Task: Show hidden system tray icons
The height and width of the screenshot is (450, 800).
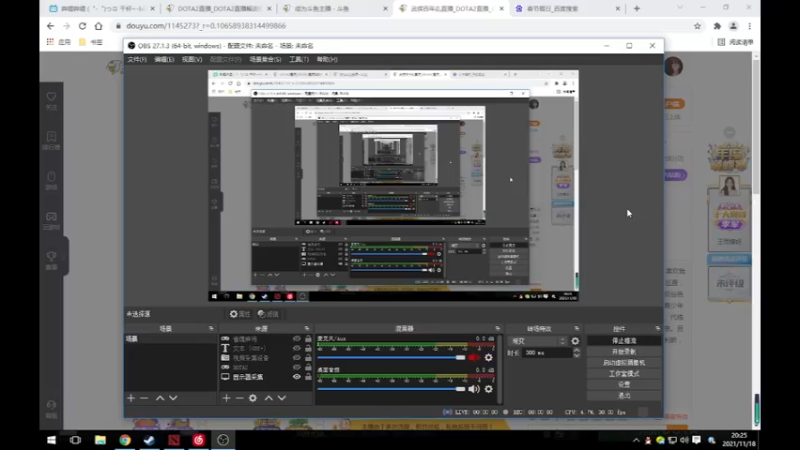Action: pyautogui.click(x=636, y=440)
